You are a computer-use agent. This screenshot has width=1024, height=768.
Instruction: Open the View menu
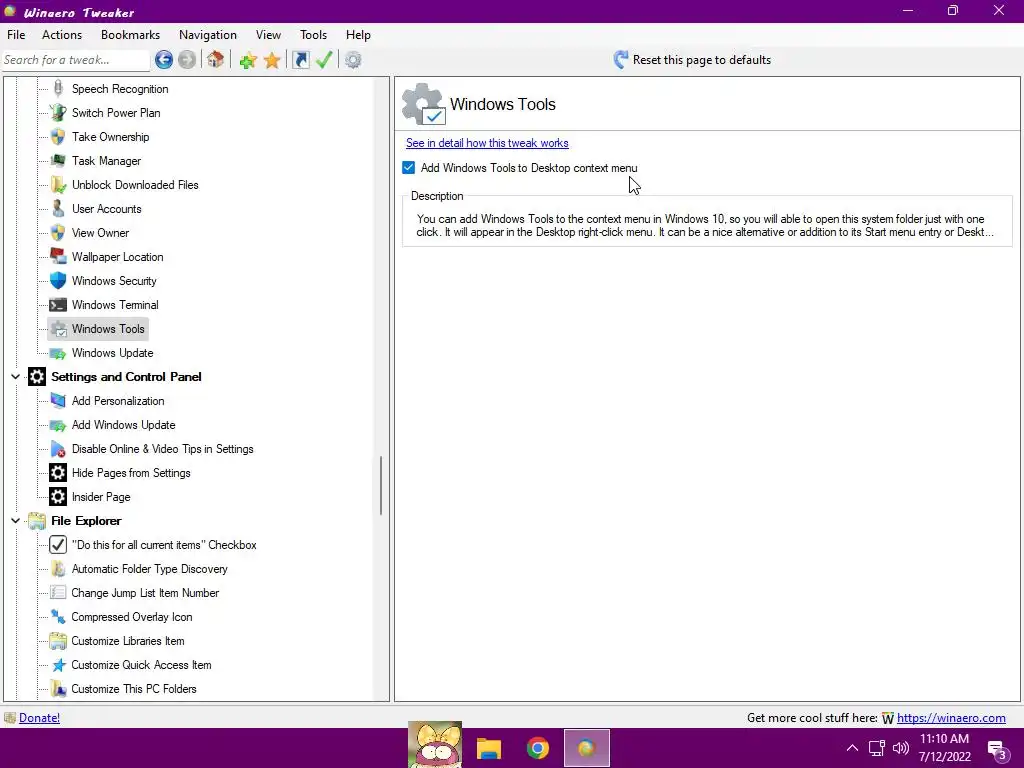pos(268,35)
